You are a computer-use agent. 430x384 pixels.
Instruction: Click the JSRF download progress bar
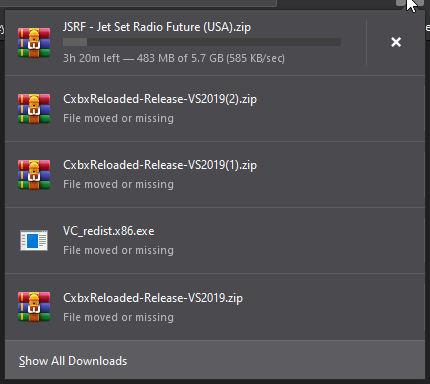click(x=202, y=42)
